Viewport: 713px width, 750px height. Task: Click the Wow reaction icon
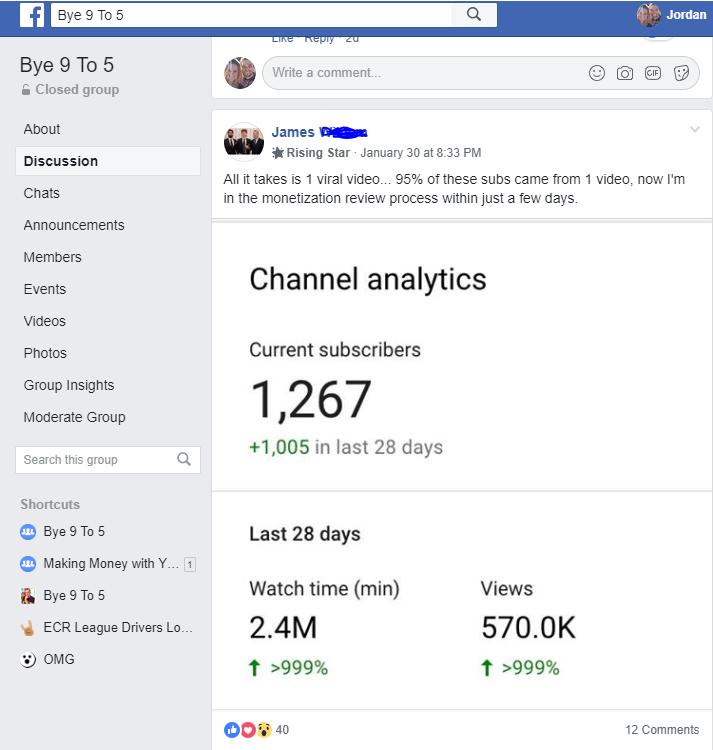263,730
